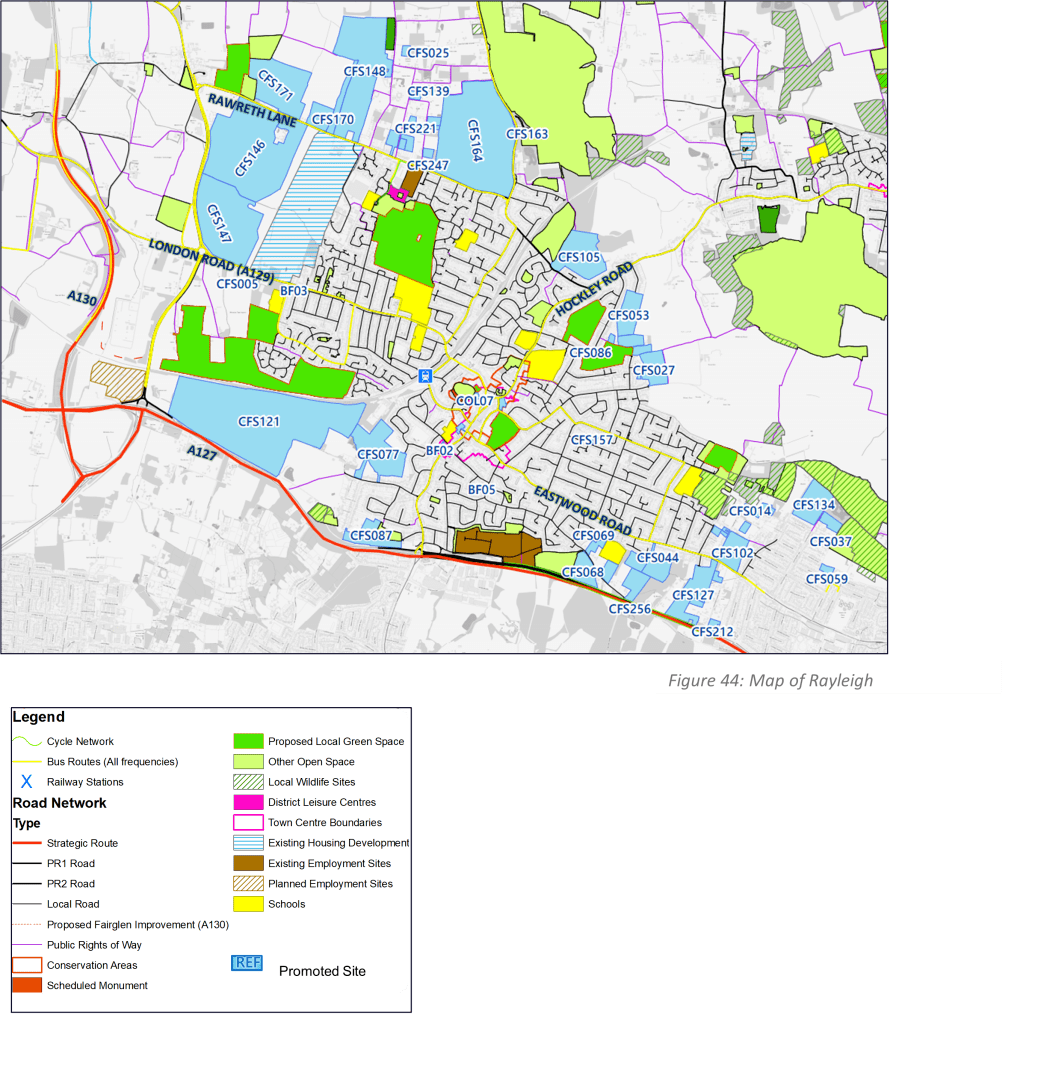Click the railway station icon near Rayleigh centre
This screenshot has height=1080, width=1041.
(424, 378)
